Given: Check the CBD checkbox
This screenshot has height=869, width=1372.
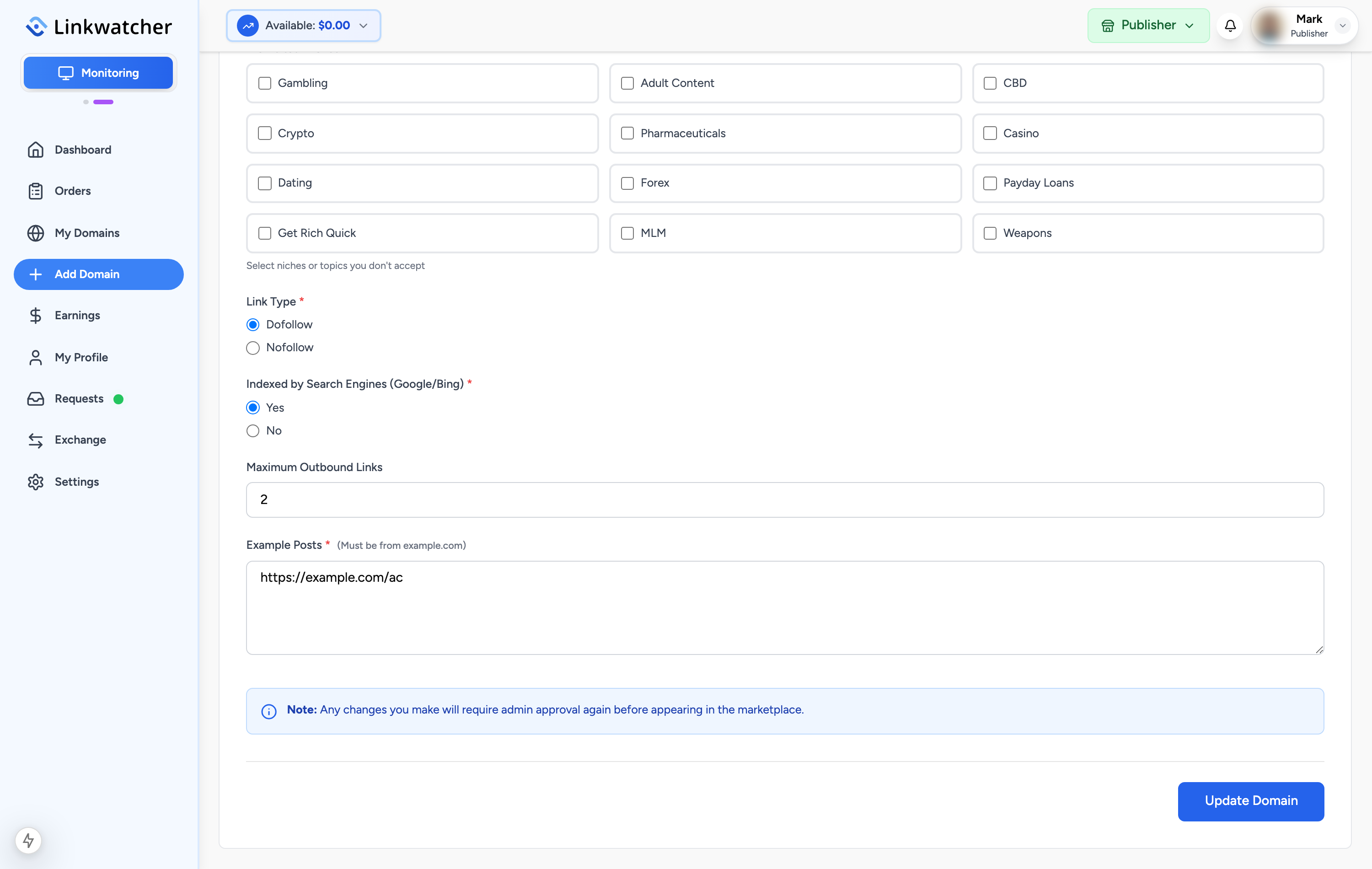Looking at the screenshot, I should coord(990,83).
